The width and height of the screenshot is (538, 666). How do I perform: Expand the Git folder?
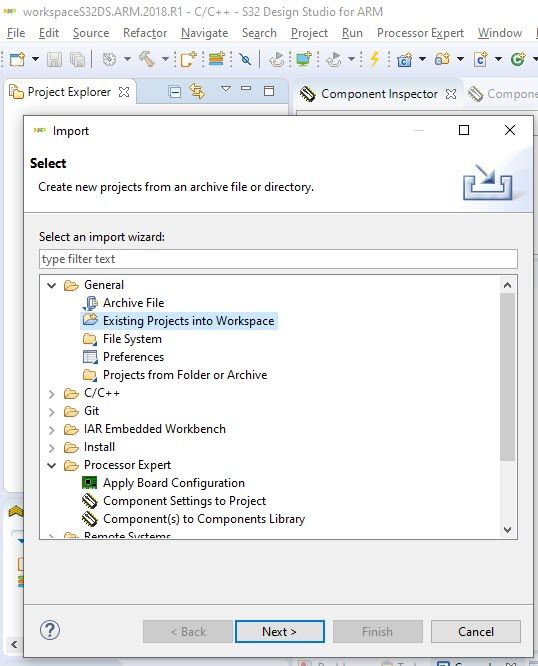click(x=52, y=412)
